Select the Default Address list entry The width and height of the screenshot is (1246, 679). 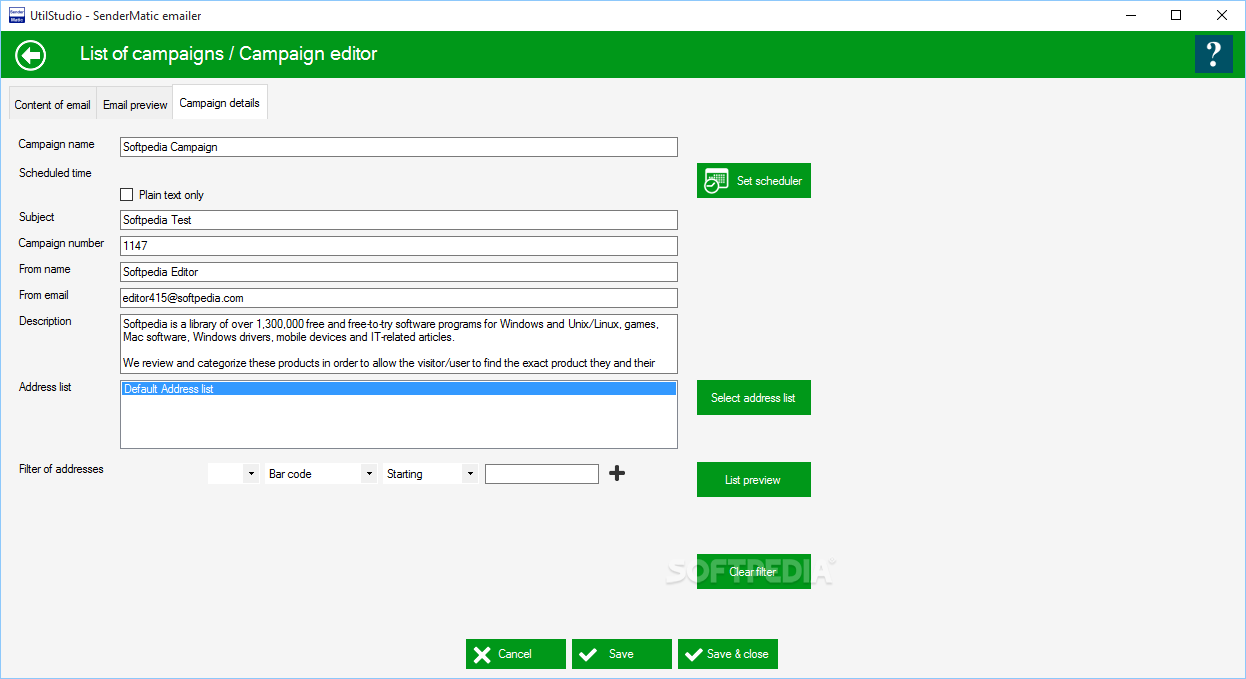(x=399, y=389)
